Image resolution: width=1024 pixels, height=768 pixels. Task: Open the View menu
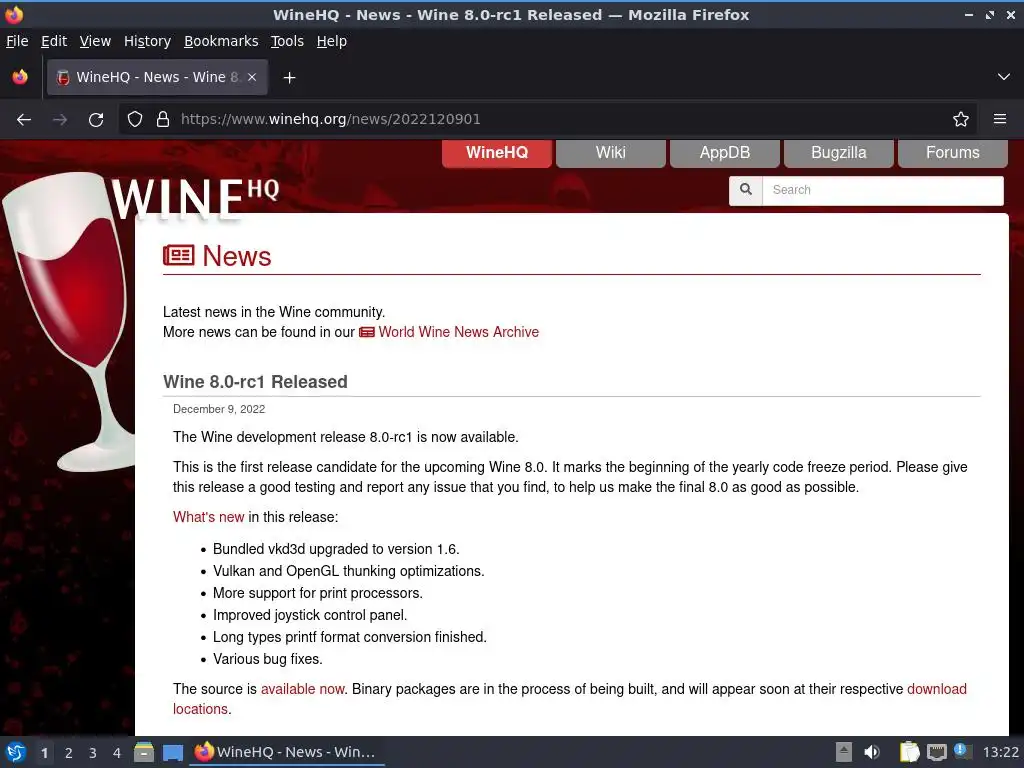tap(95, 41)
